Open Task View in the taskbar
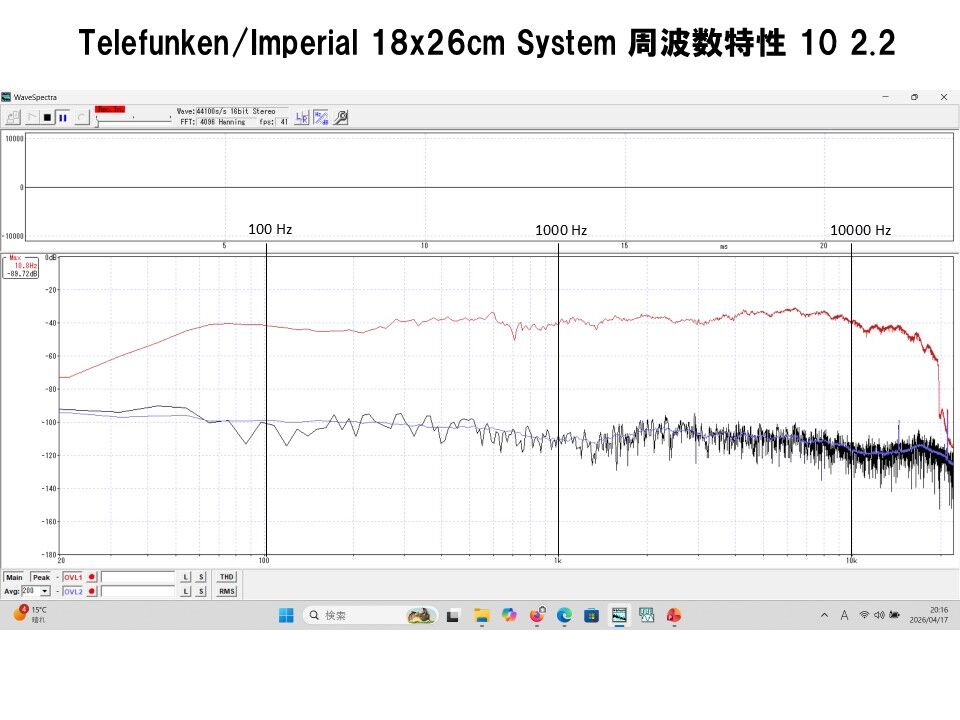960x720 pixels. pyautogui.click(x=452, y=616)
